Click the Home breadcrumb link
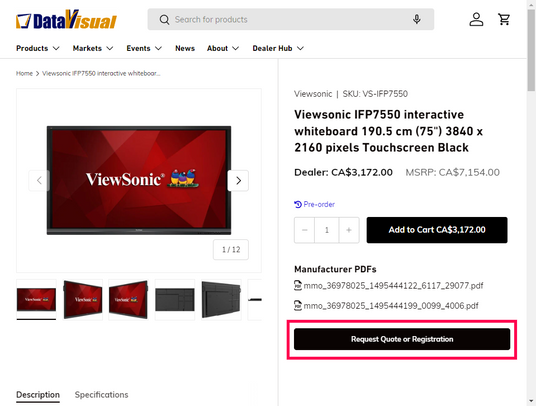The height and width of the screenshot is (406, 536). click(x=24, y=73)
